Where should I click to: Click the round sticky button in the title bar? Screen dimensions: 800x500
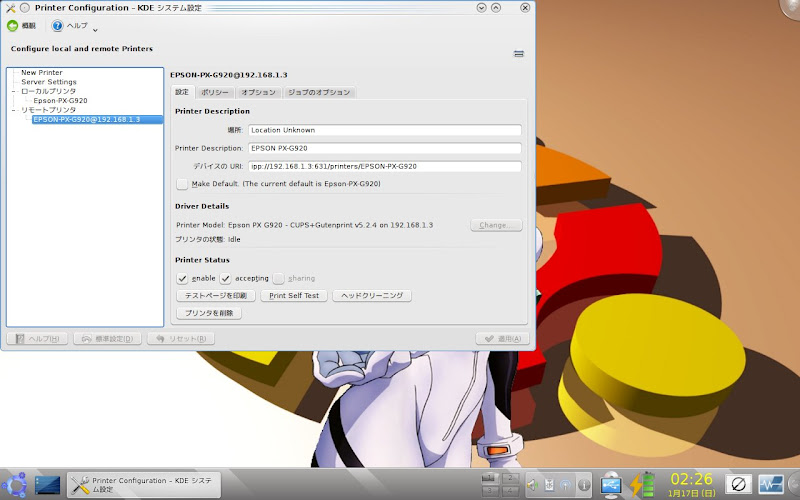point(24,8)
